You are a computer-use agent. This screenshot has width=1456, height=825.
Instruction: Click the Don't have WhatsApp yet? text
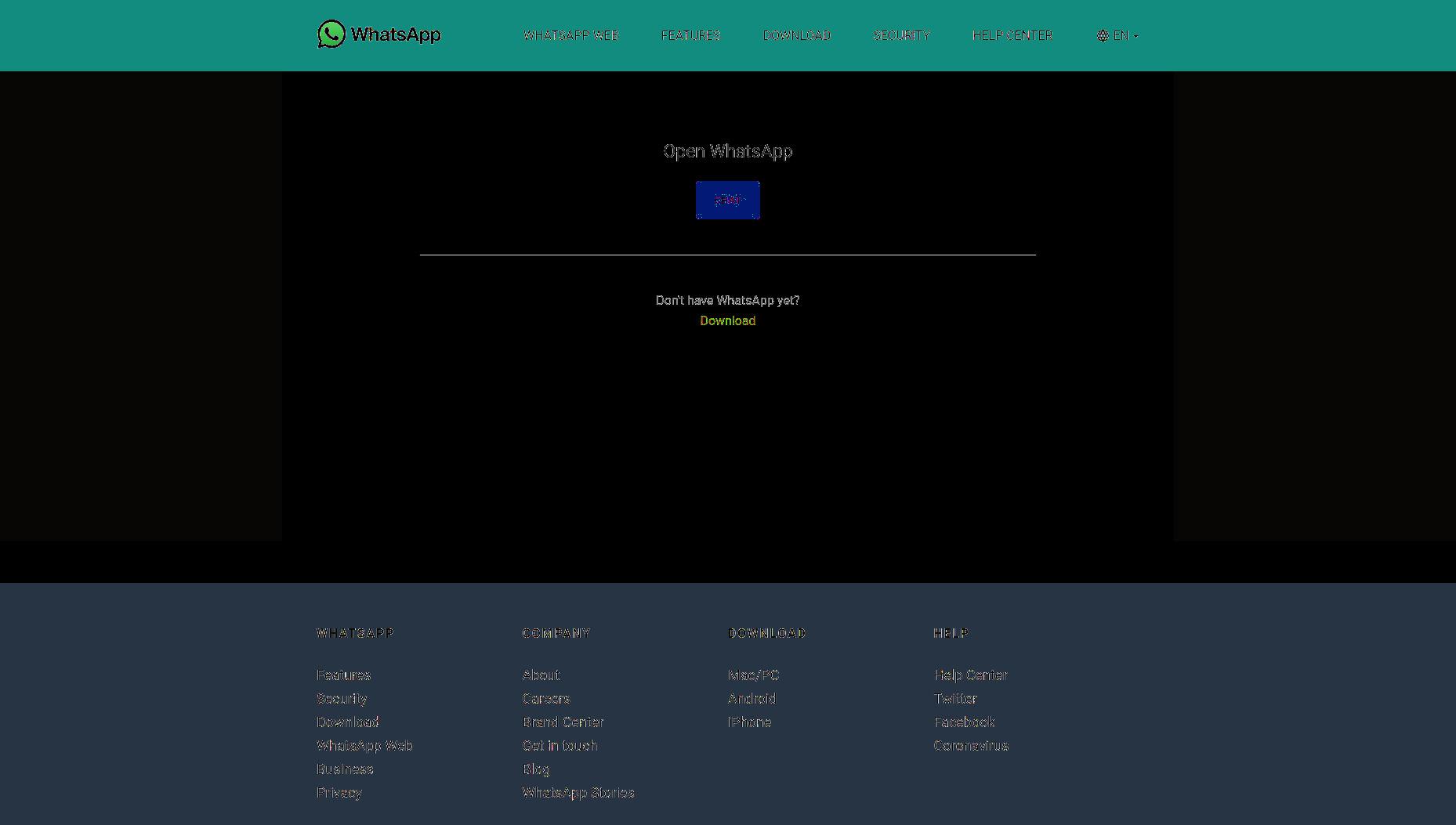coord(728,300)
